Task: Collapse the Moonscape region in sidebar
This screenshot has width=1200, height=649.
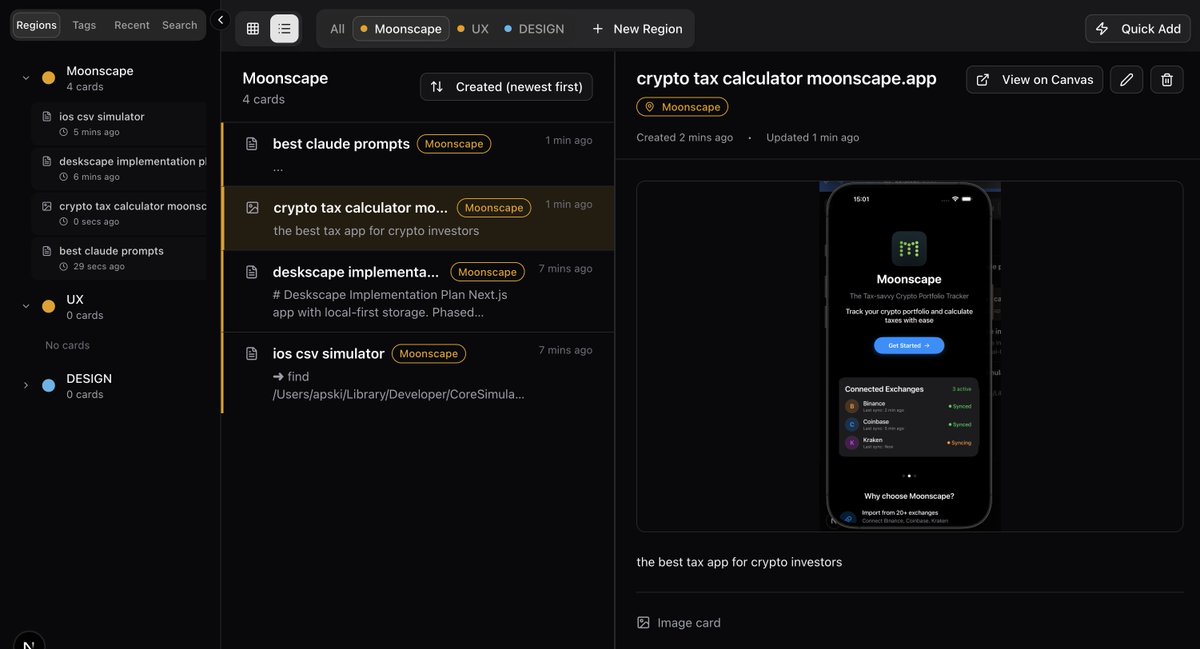Action: 26,78
